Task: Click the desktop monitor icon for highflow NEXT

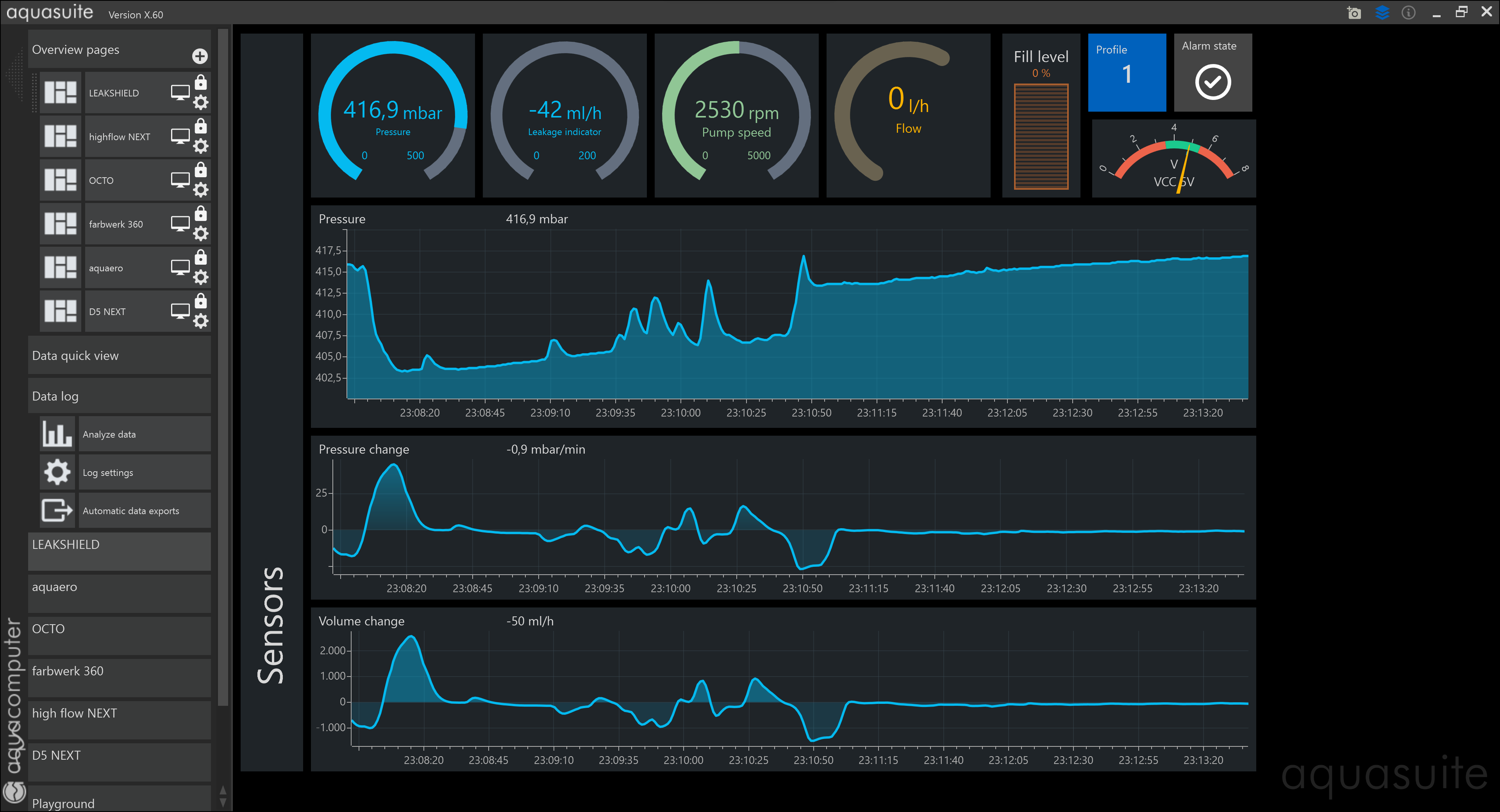Action: pyautogui.click(x=180, y=136)
